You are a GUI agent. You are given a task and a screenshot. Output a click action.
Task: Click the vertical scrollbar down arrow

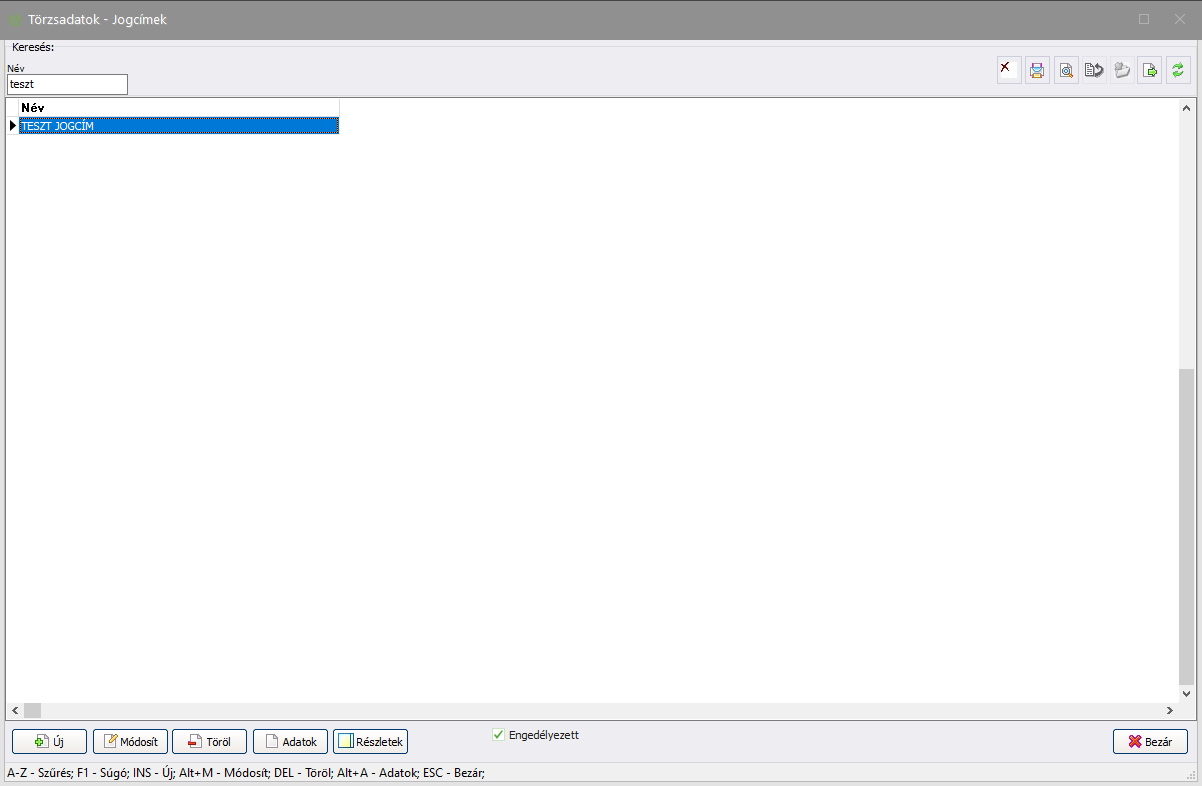tap(1187, 693)
